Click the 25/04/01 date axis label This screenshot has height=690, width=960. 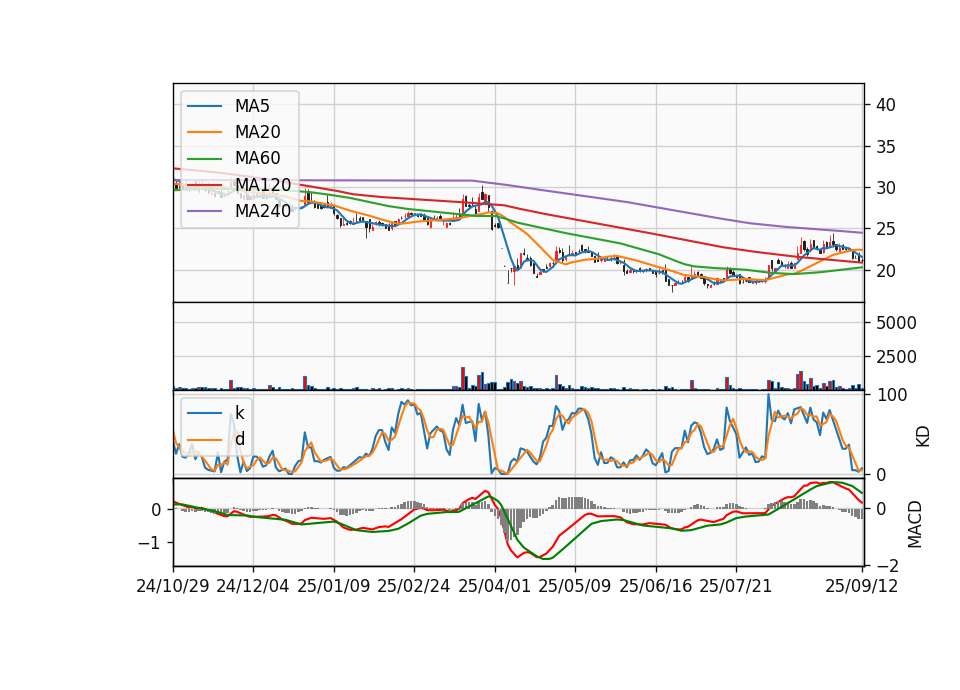495,586
